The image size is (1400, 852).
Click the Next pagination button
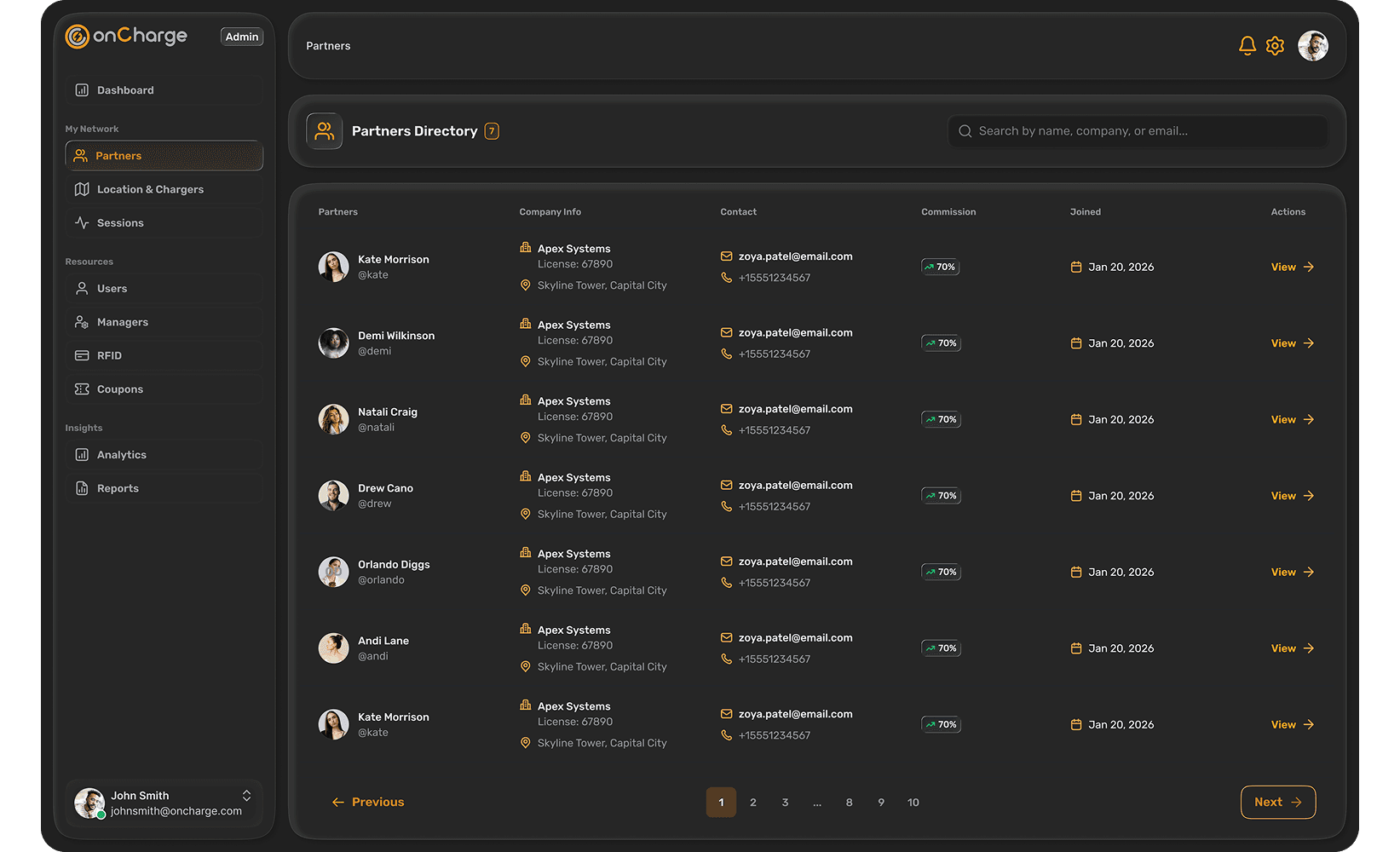pyautogui.click(x=1277, y=802)
